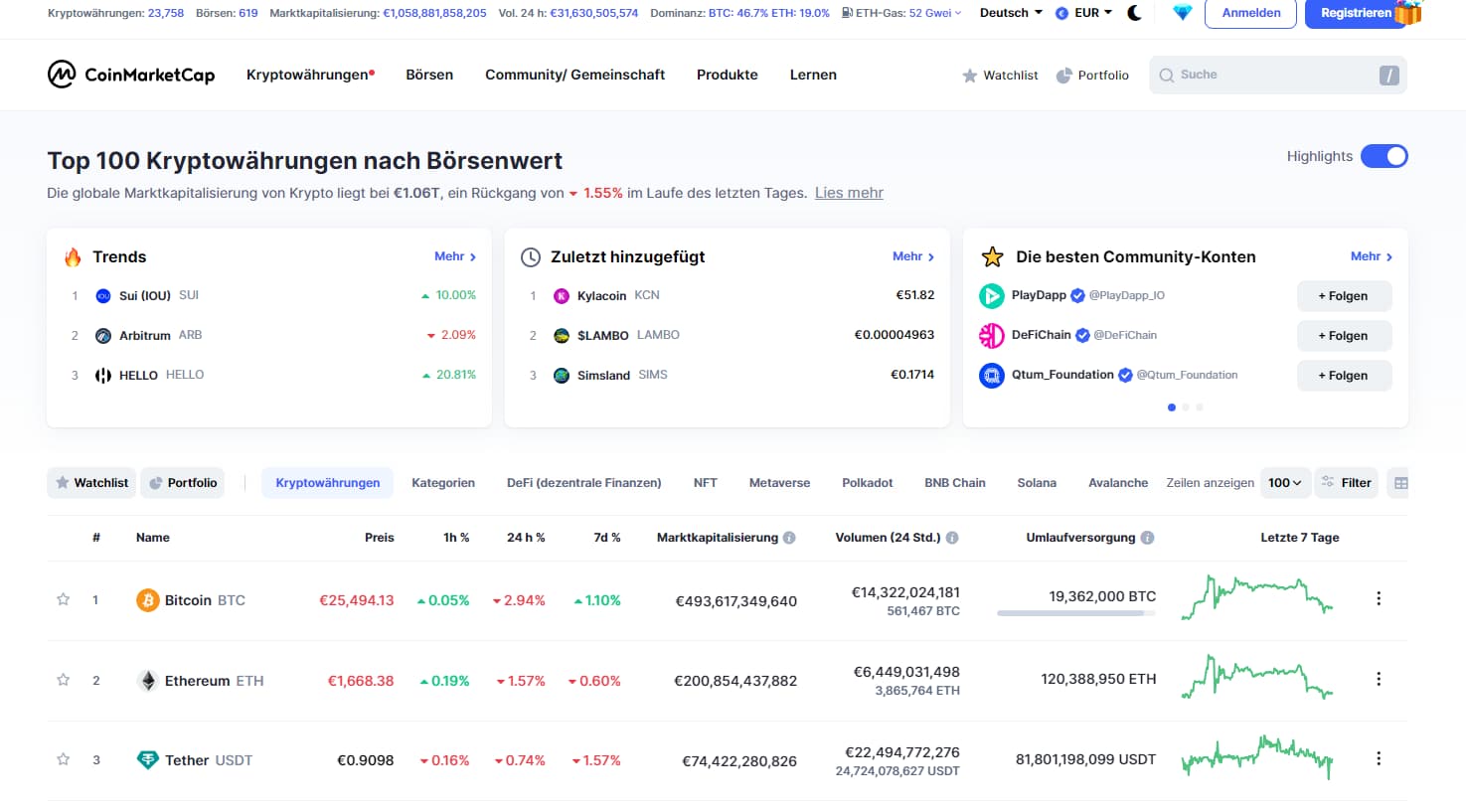The image size is (1466, 812).
Task: Click Volumen (24 Std.) info icon
Action: (x=952, y=538)
